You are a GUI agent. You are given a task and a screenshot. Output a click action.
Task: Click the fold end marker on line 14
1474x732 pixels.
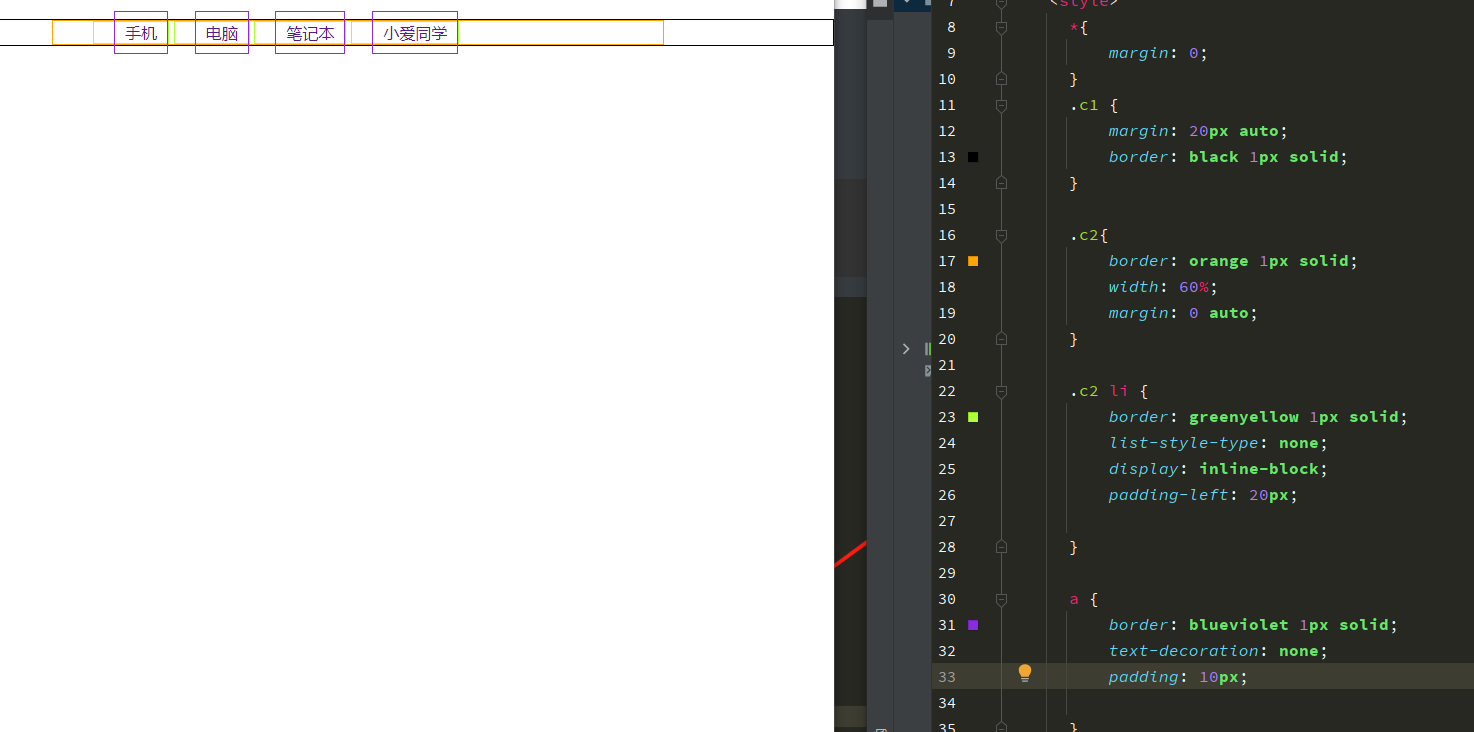1001,183
